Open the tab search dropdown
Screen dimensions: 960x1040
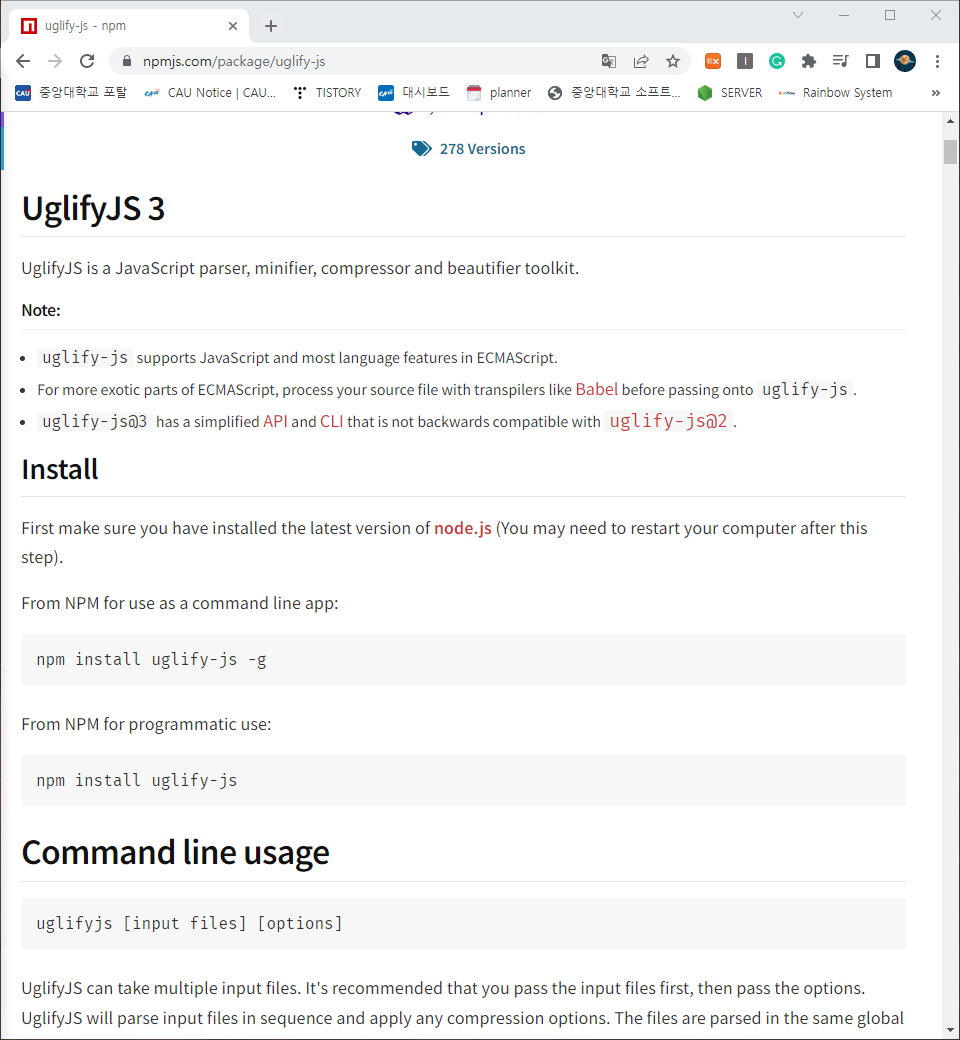798,15
